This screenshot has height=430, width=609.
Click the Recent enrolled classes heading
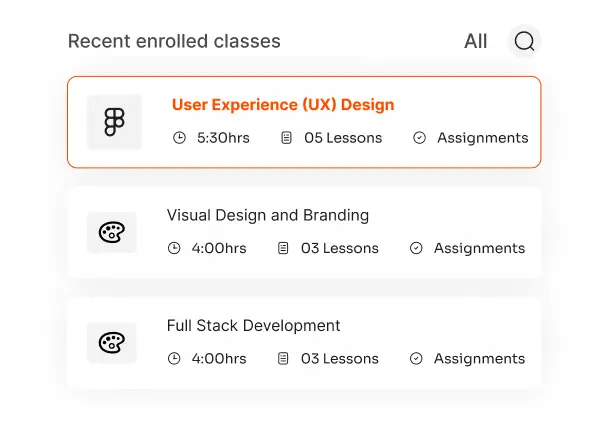174,41
